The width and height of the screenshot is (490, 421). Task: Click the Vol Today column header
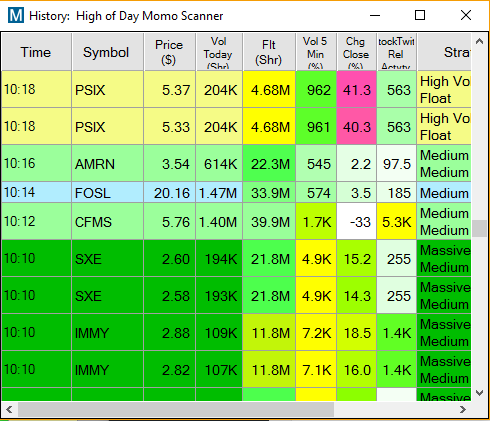pos(219,52)
